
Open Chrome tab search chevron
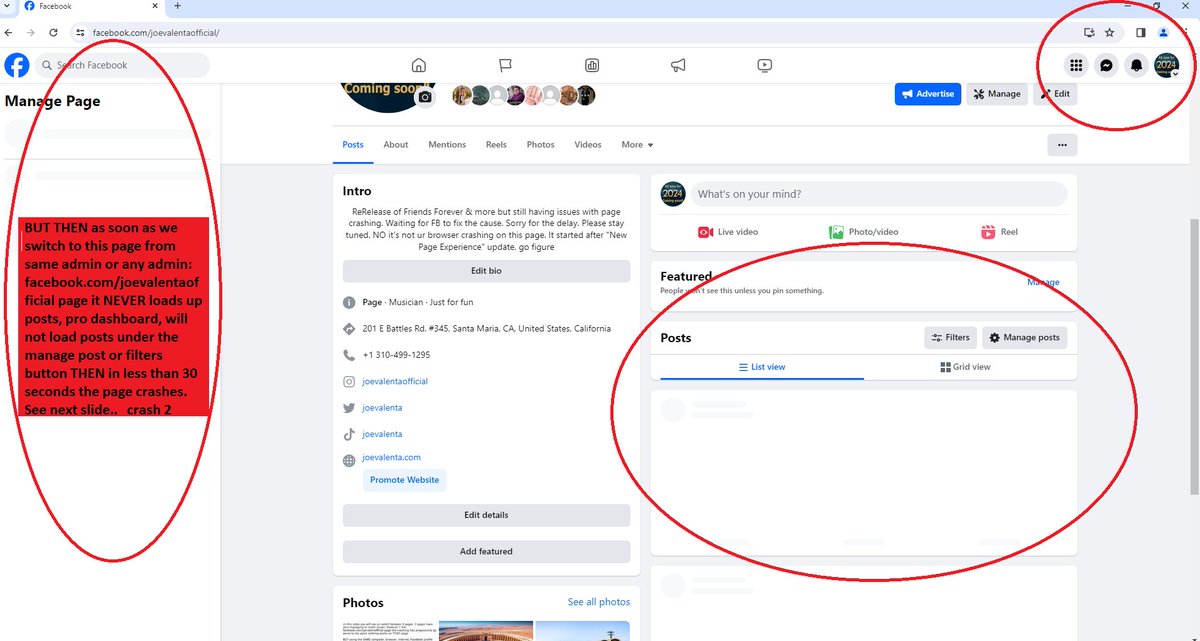click(9, 7)
